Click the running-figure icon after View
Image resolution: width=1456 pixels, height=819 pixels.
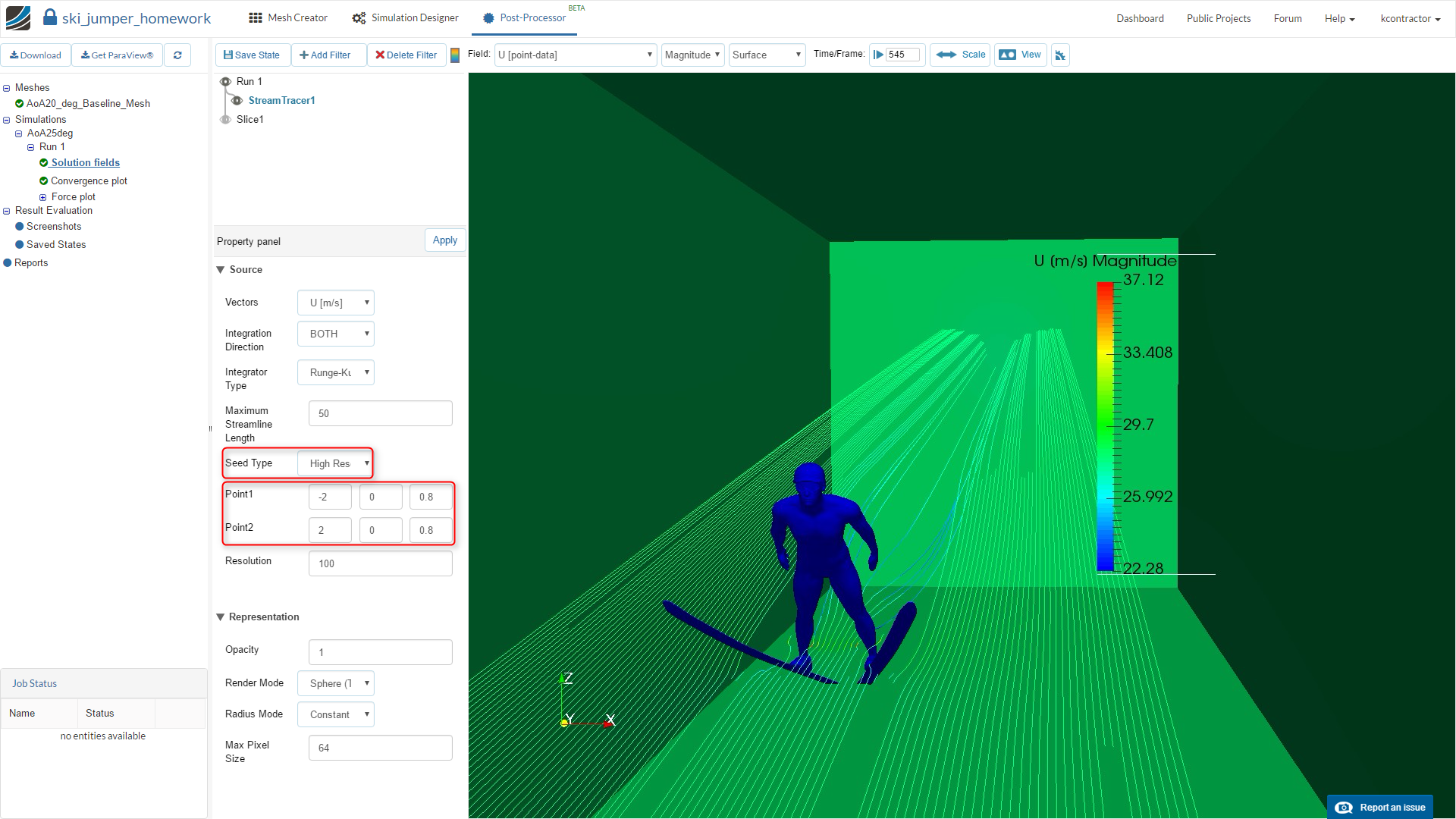click(x=1060, y=55)
